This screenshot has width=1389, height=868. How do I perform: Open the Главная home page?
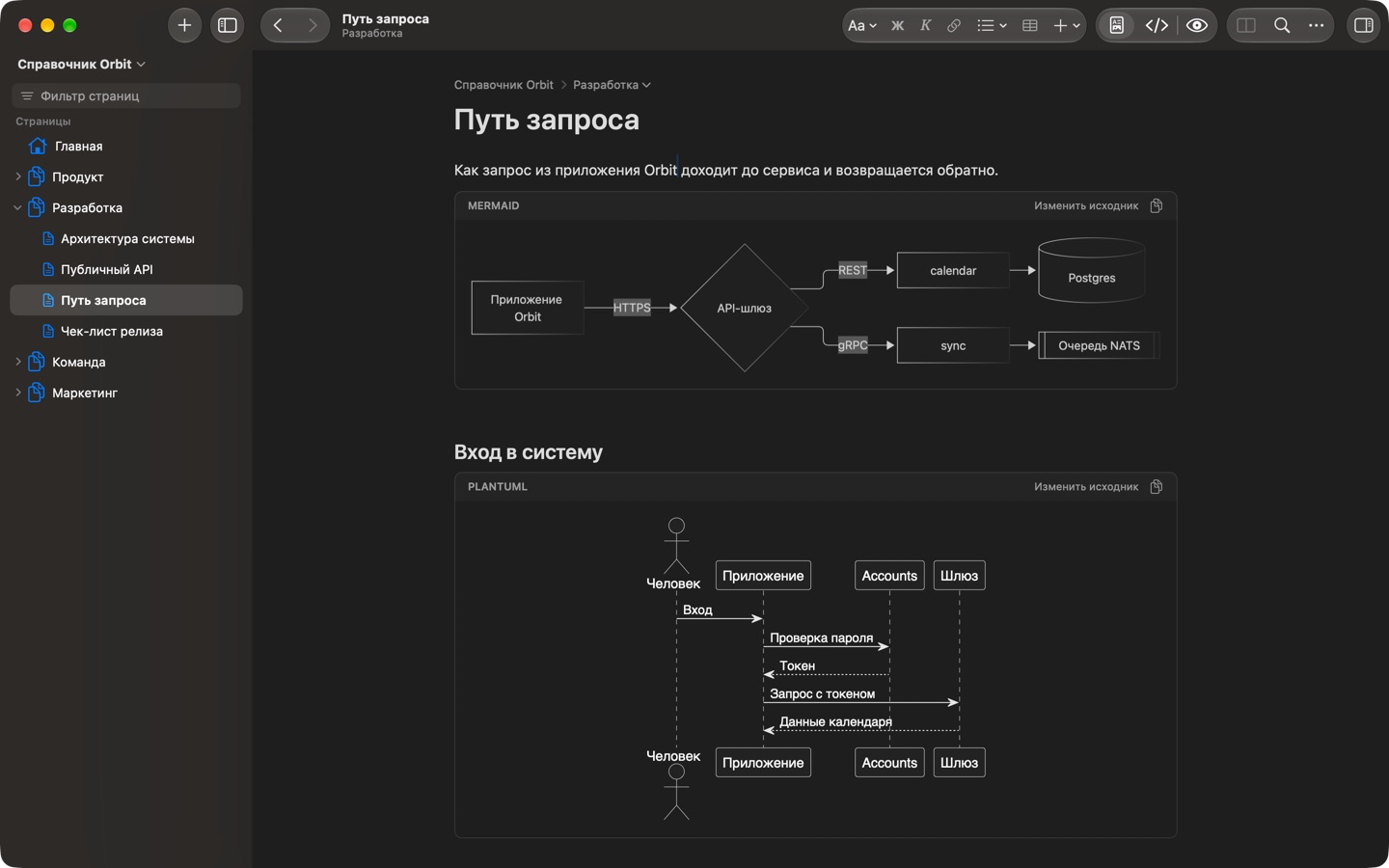(126, 146)
